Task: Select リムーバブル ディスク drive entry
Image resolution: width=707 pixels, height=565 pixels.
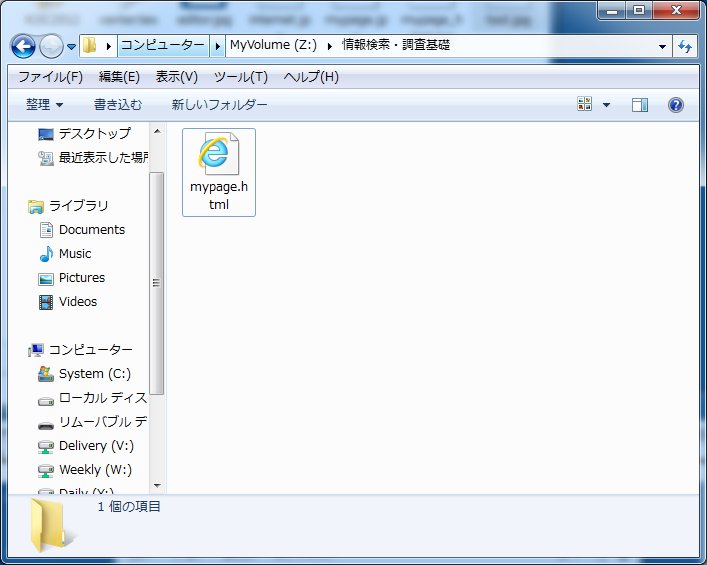Action: click(x=103, y=422)
